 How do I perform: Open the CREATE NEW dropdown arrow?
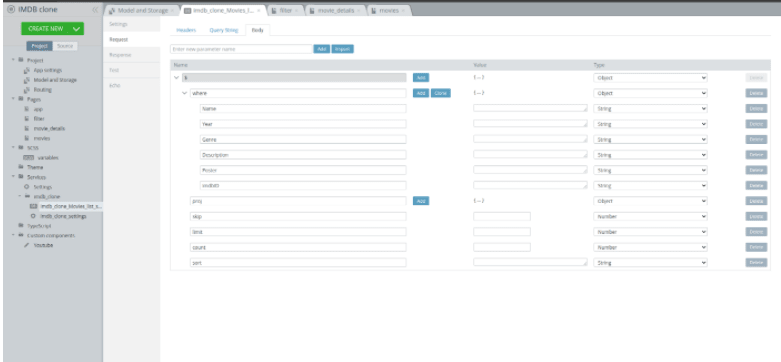pyautogui.click(x=76, y=29)
